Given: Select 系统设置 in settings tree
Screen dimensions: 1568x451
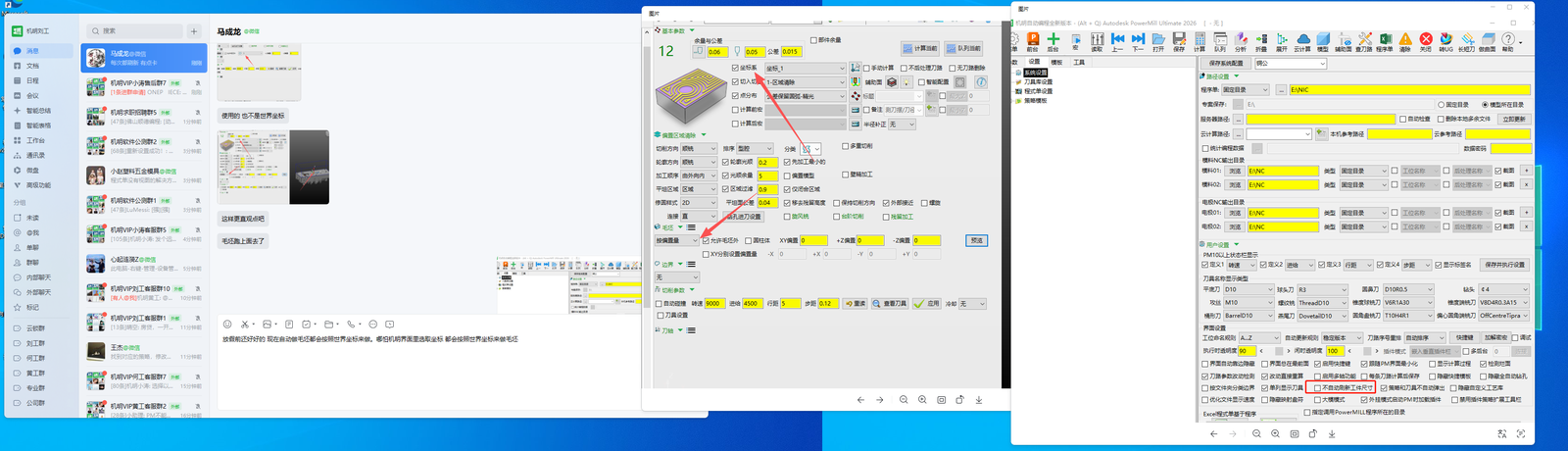Looking at the screenshot, I should click(x=1036, y=73).
